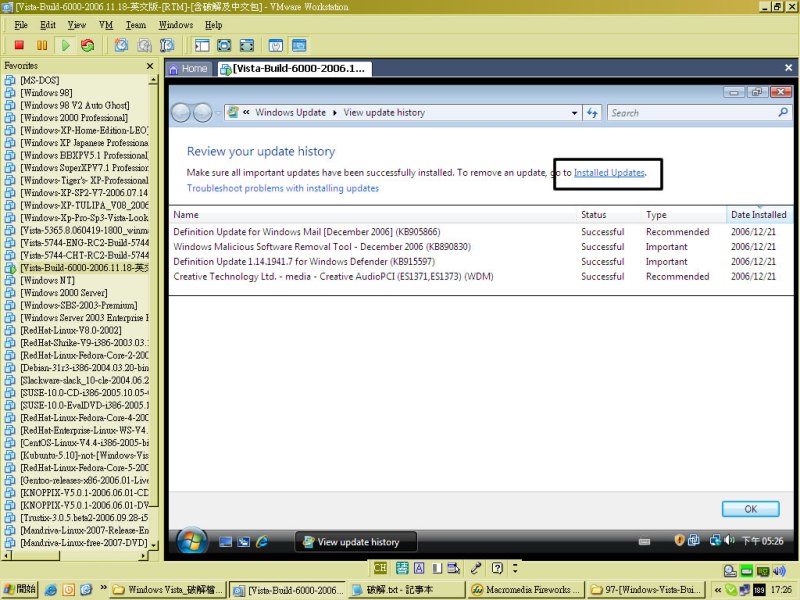Switch to full screen mode icon
Screen dimensions: 800x600
(224, 45)
